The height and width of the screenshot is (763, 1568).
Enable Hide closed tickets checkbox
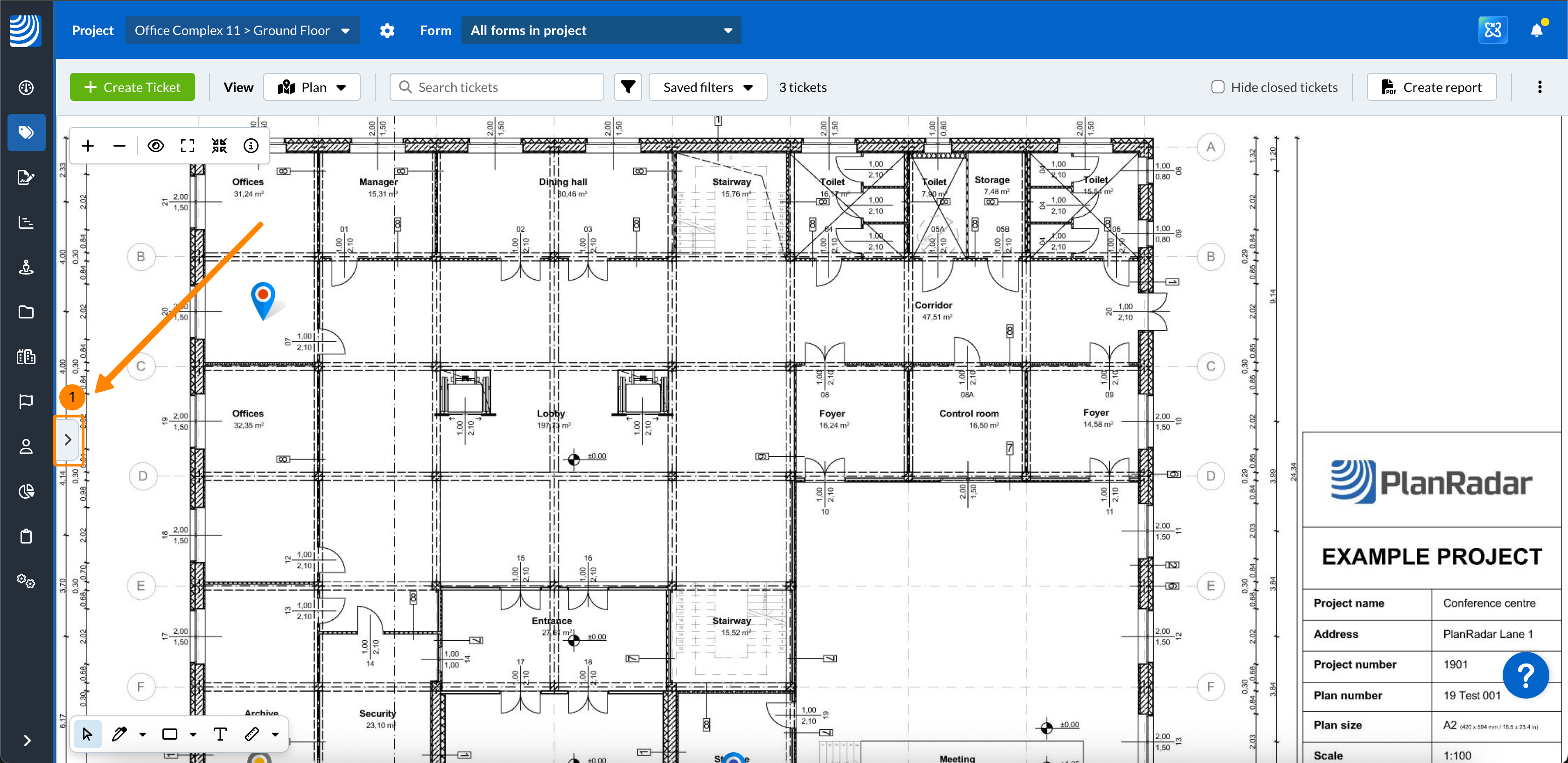click(1218, 87)
